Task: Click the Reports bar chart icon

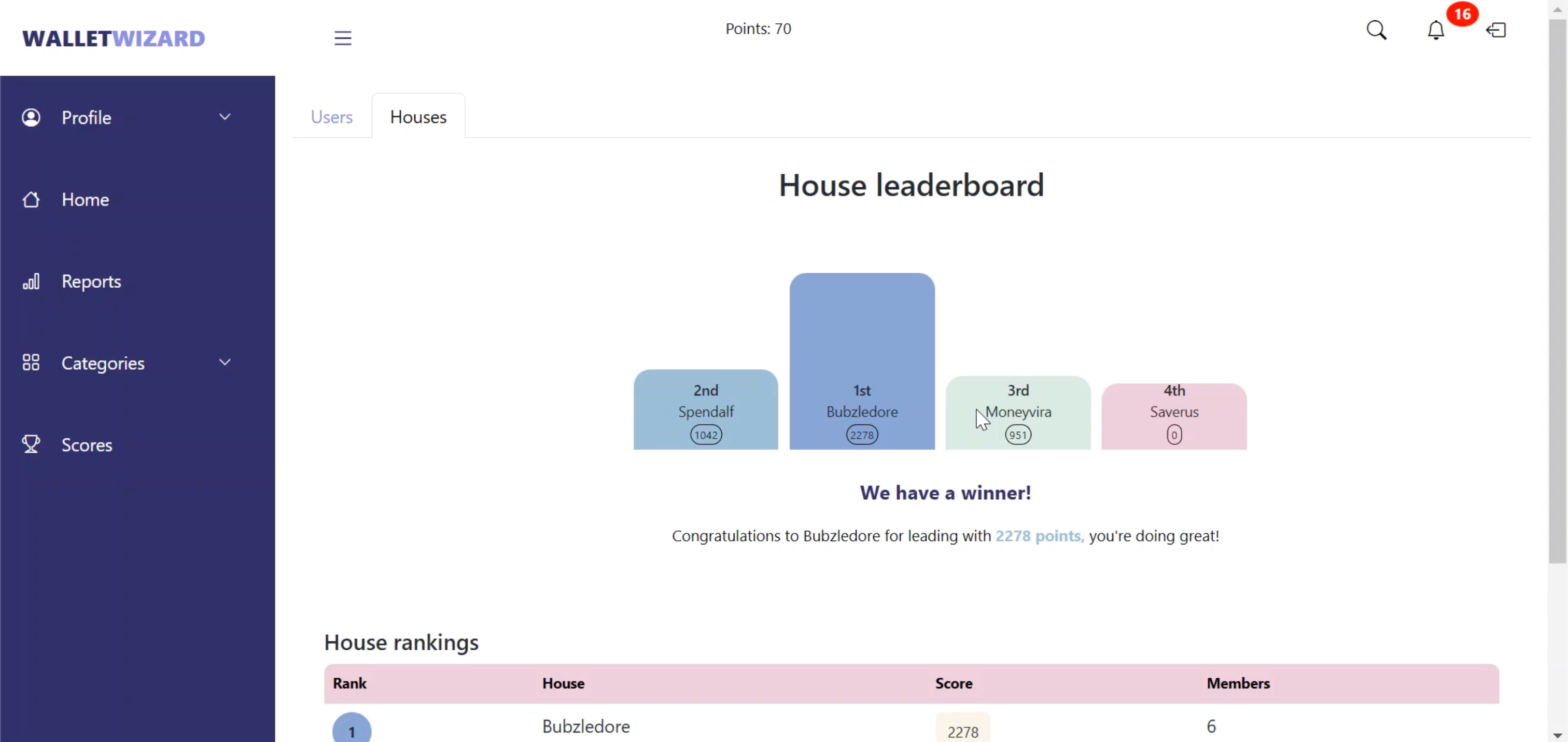Action: click(x=31, y=281)
